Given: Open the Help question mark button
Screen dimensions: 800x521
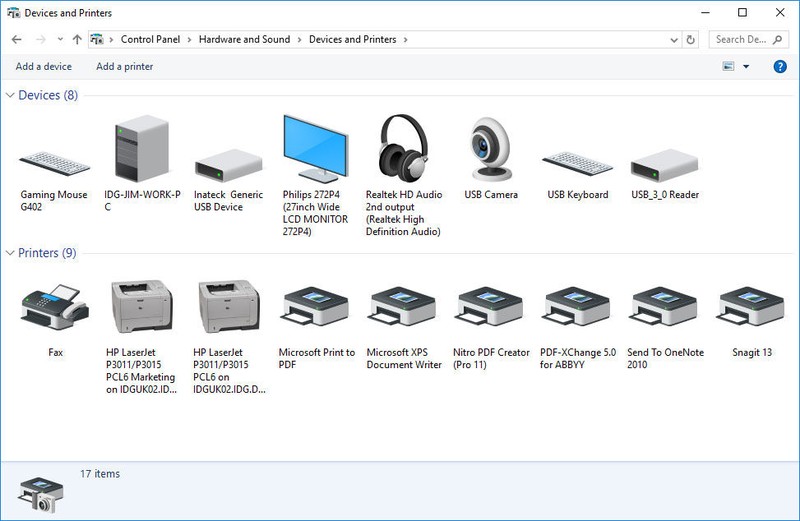Looking at the screenshot, I should click(780, 67).
